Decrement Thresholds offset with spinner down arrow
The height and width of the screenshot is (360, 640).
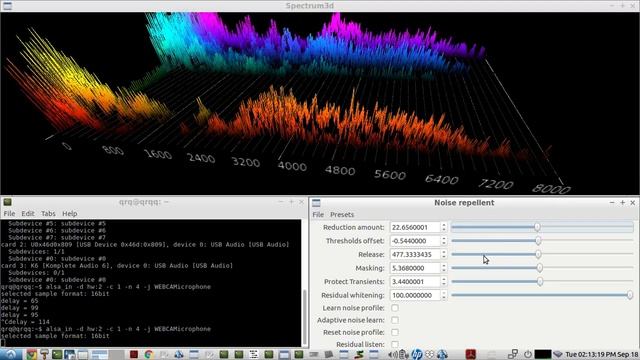(x=444, y=243)
